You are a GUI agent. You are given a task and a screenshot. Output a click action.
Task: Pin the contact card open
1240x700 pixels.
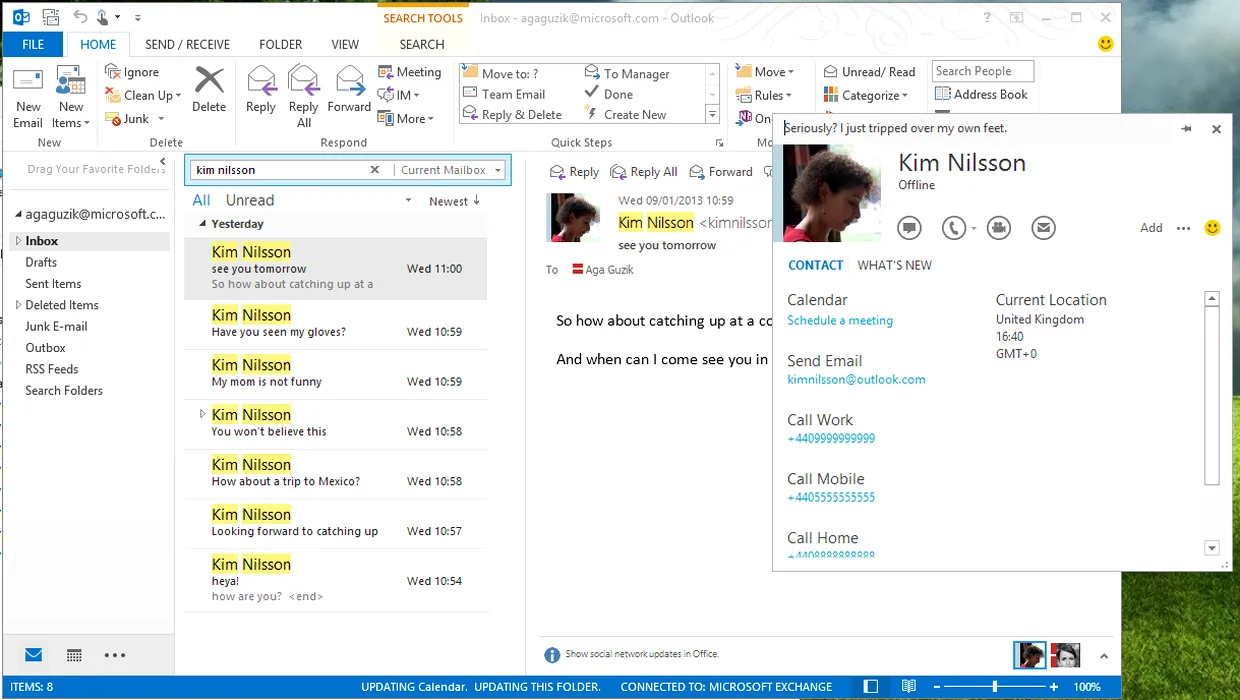point(1186,129)
